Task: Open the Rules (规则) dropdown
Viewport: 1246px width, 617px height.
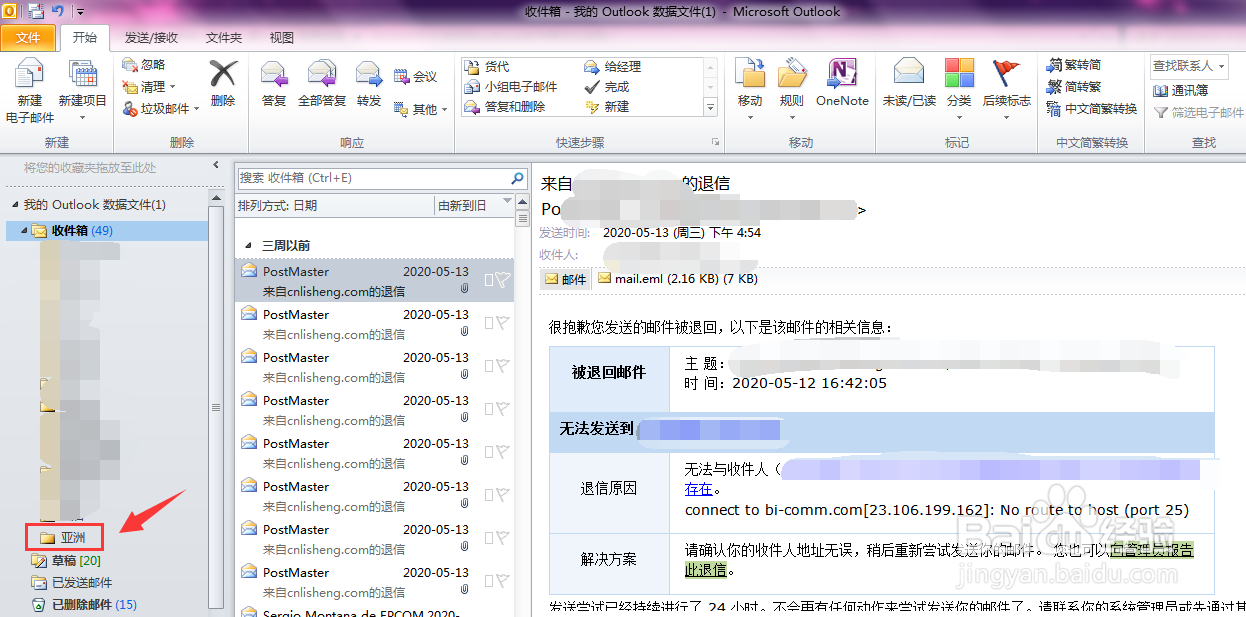Action: coord(792,89)
